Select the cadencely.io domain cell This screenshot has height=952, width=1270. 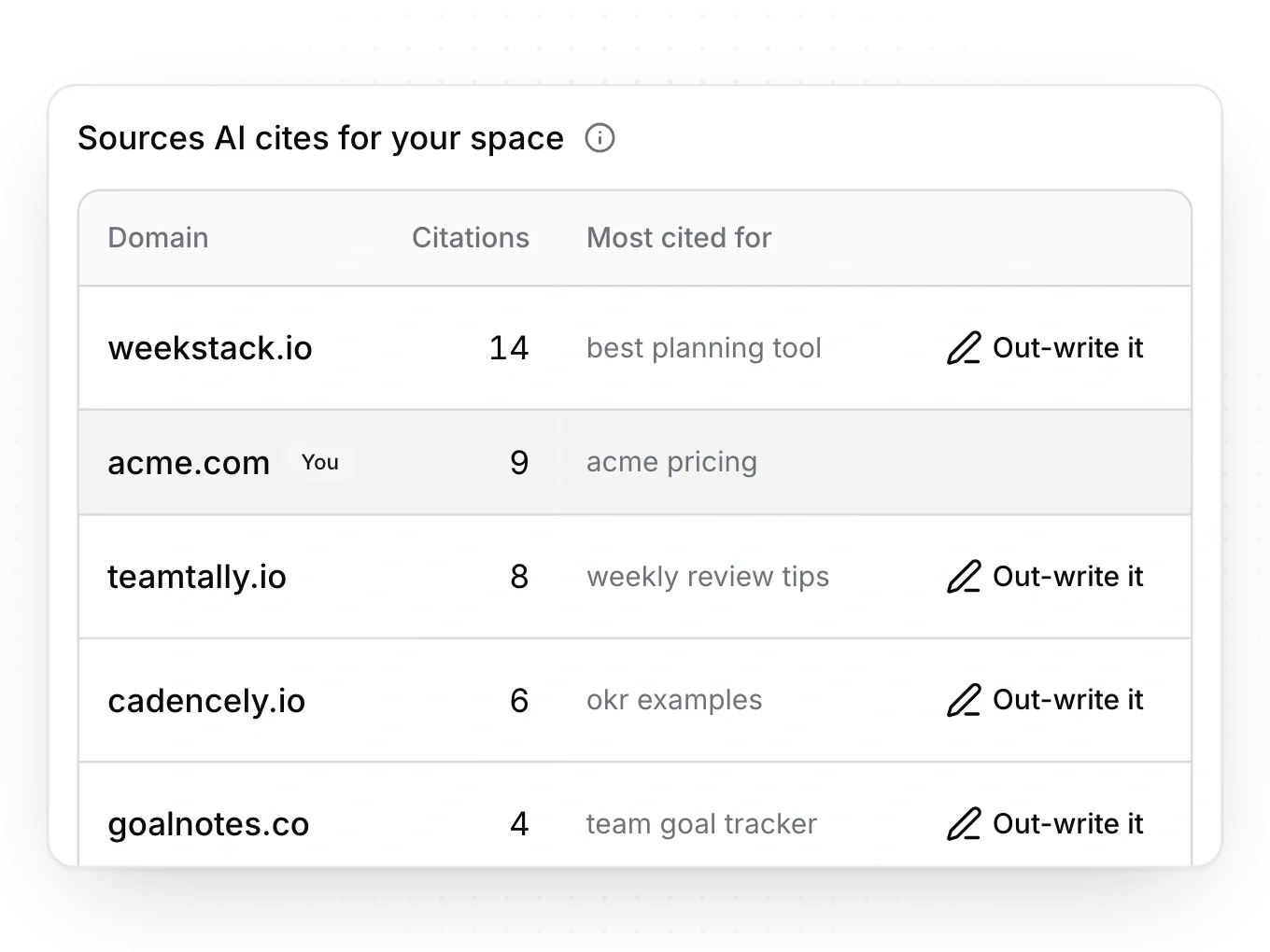point(206,701)
